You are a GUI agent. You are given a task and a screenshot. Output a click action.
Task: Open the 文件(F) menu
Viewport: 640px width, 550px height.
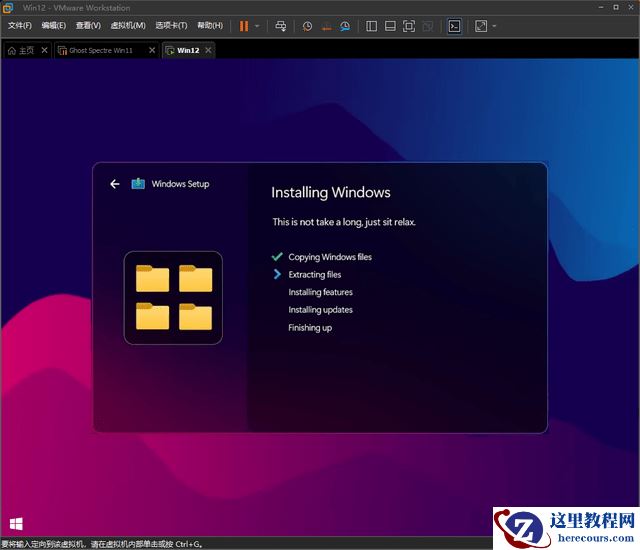[x=20, y=26]
